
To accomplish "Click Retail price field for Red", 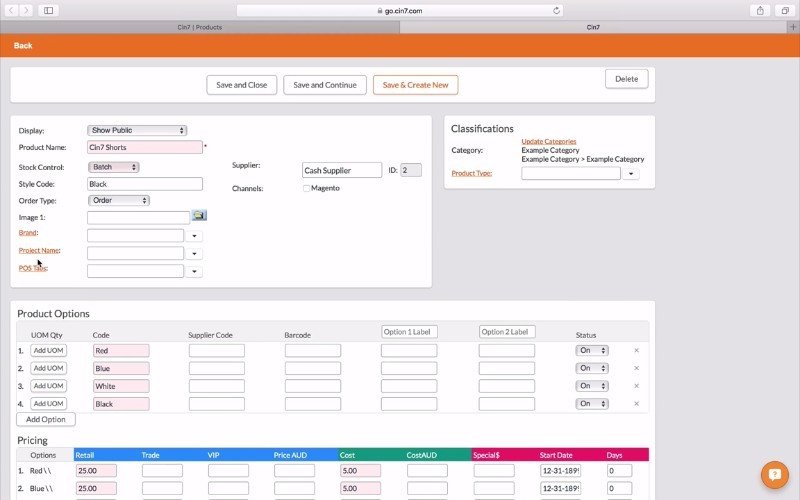I will point(96,471).
